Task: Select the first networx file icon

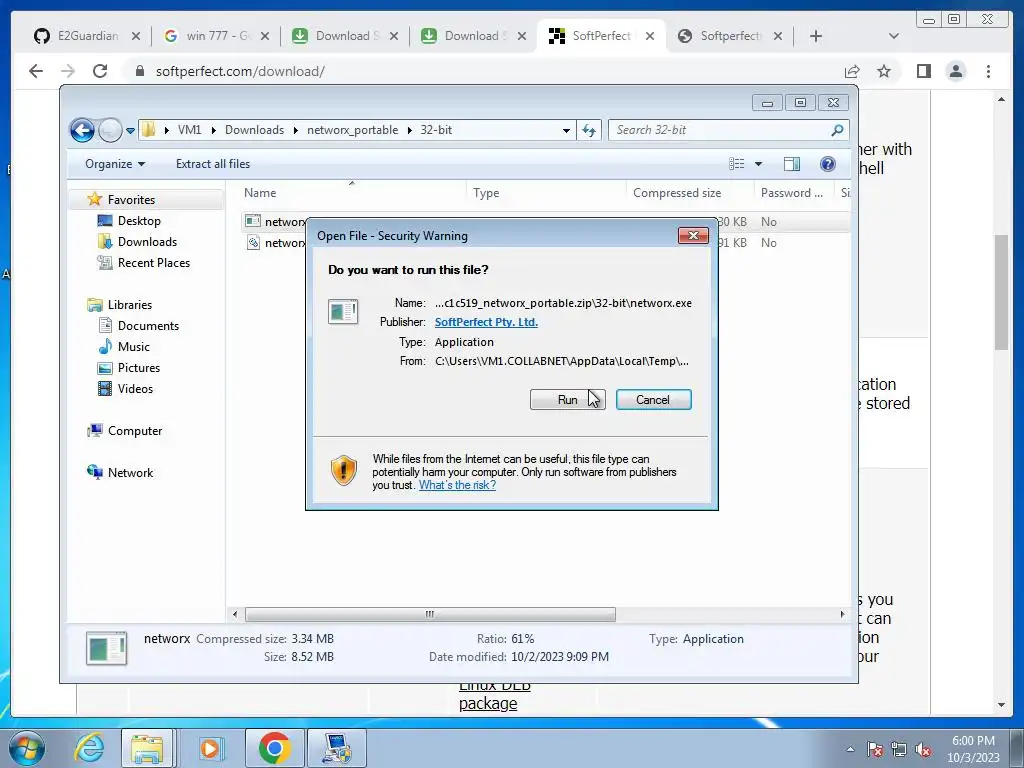Action: pos(253,221)
